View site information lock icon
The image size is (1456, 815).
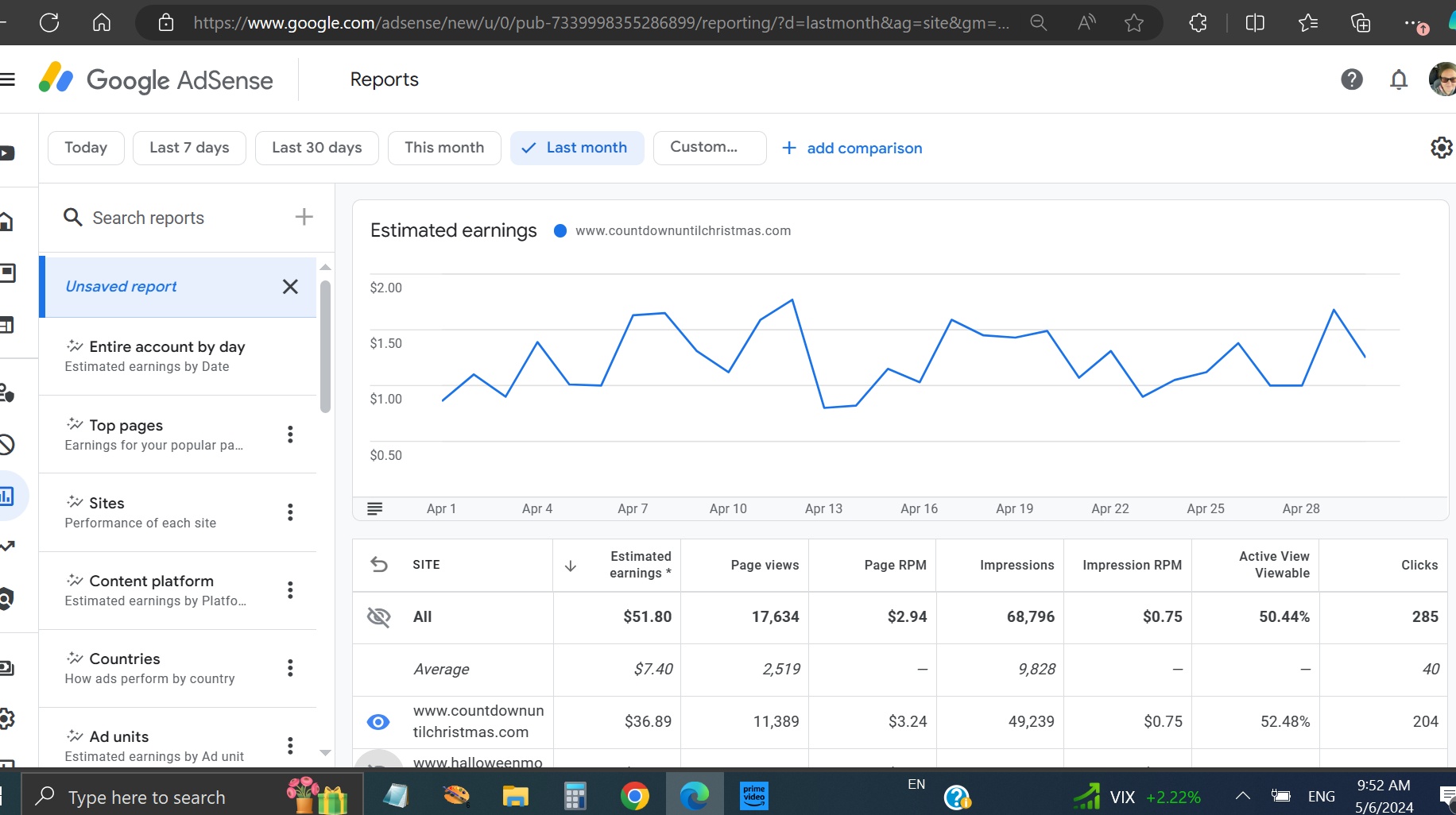click(166, 22)
